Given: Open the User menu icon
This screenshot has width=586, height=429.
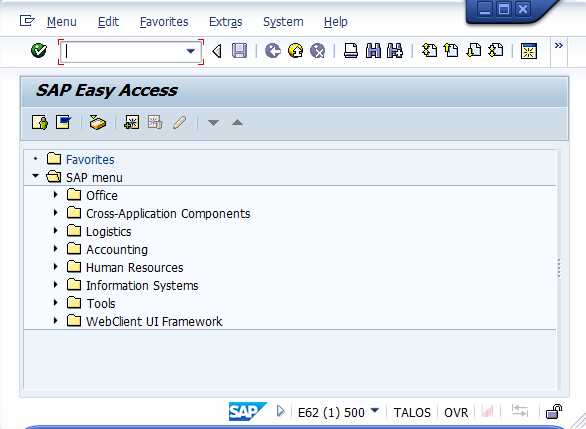Looking at the screenshot, I should tap(40, 122).
